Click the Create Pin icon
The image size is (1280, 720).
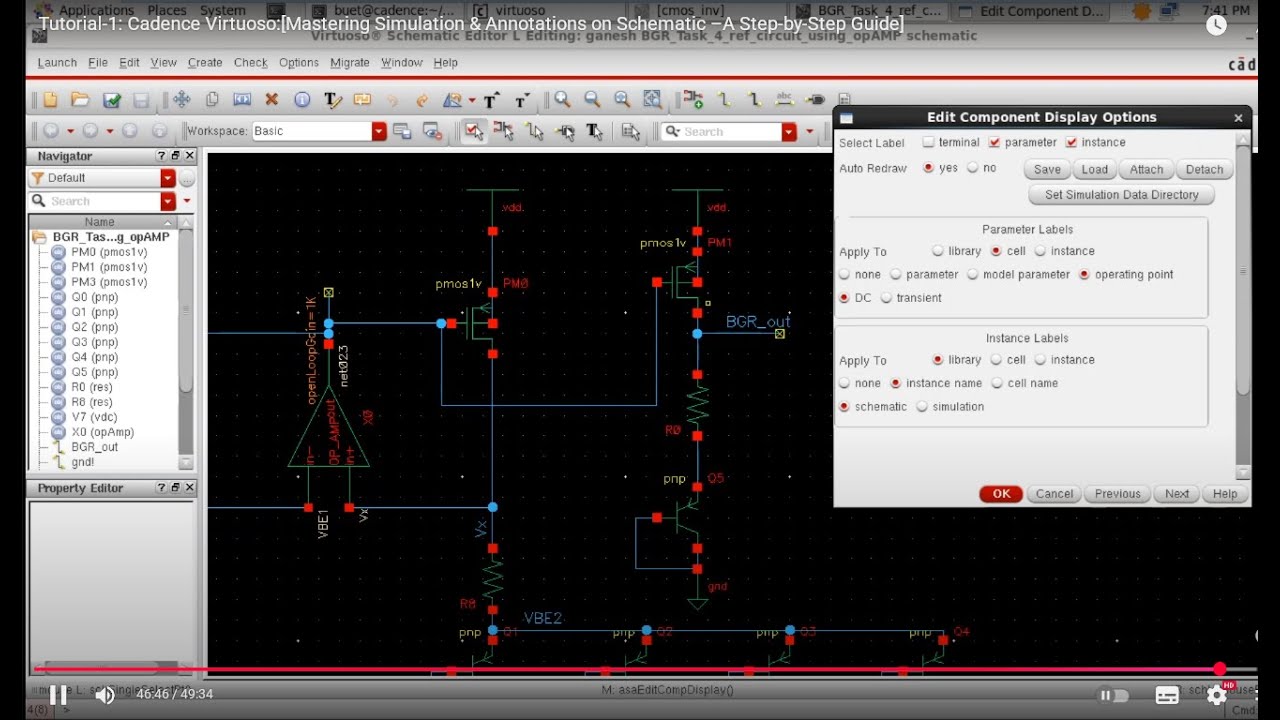coord(815,99)
